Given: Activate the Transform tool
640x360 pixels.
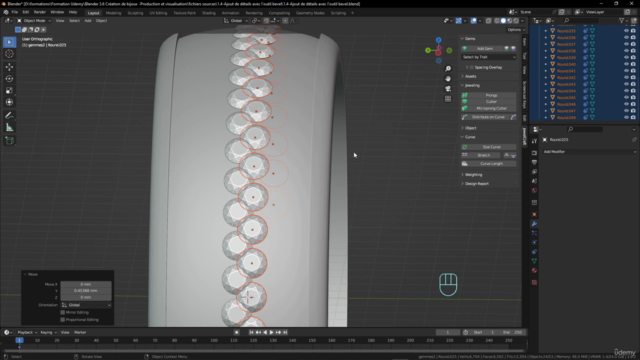Looking at the screenshot, I should (9, 102).
